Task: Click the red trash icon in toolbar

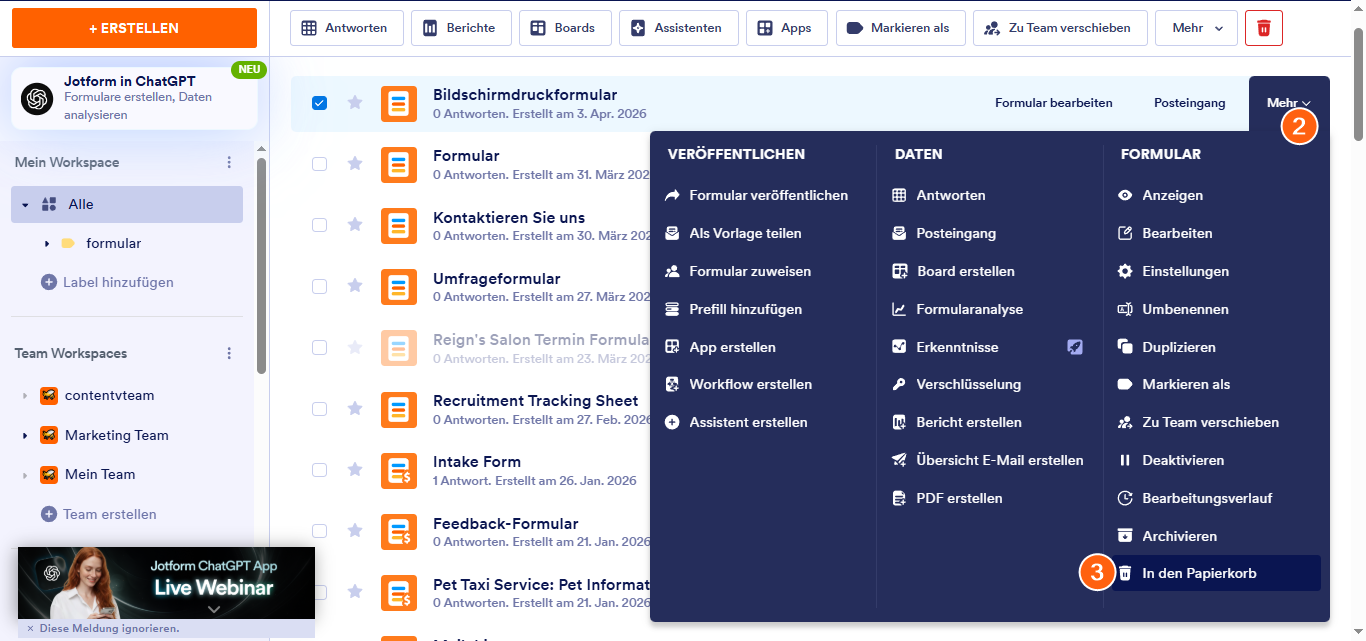Action: tap(1263, 28)
